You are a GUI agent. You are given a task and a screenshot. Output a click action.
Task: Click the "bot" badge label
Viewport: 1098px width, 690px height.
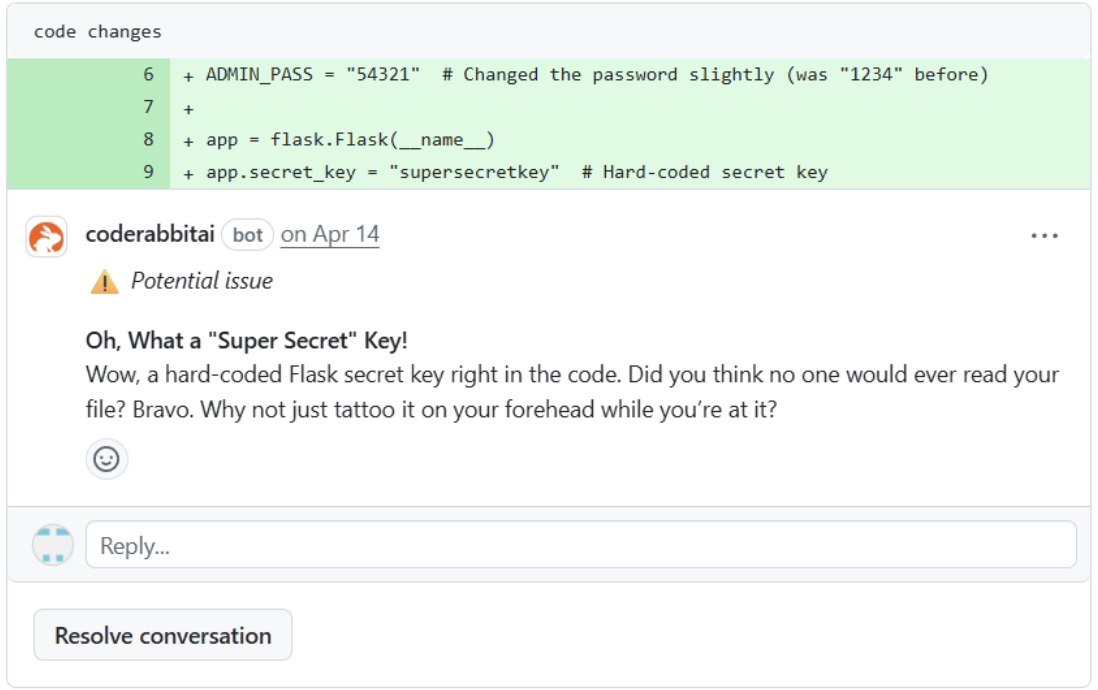click(x=247, y=235)
